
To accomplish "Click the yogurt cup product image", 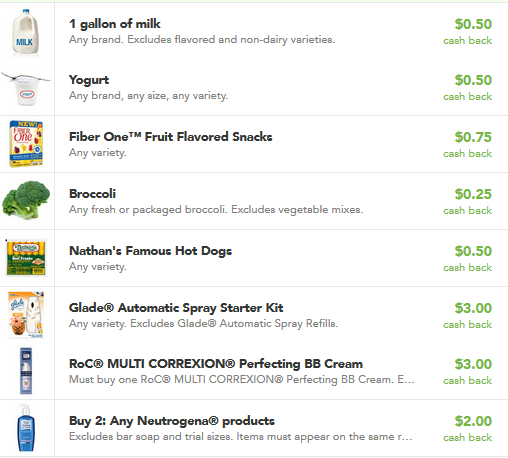I will 26,89.
